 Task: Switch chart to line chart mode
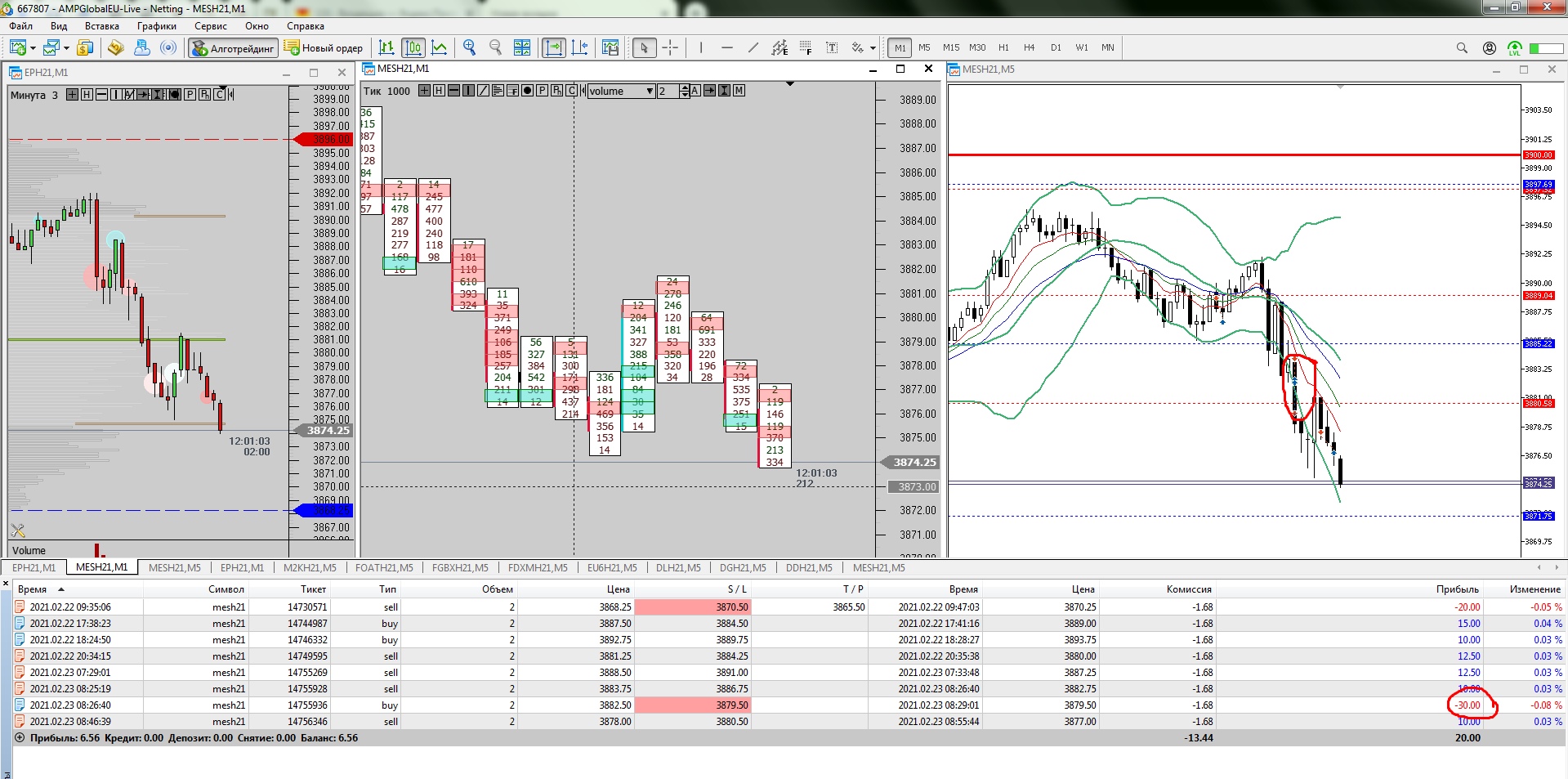(x=440, y=47)
